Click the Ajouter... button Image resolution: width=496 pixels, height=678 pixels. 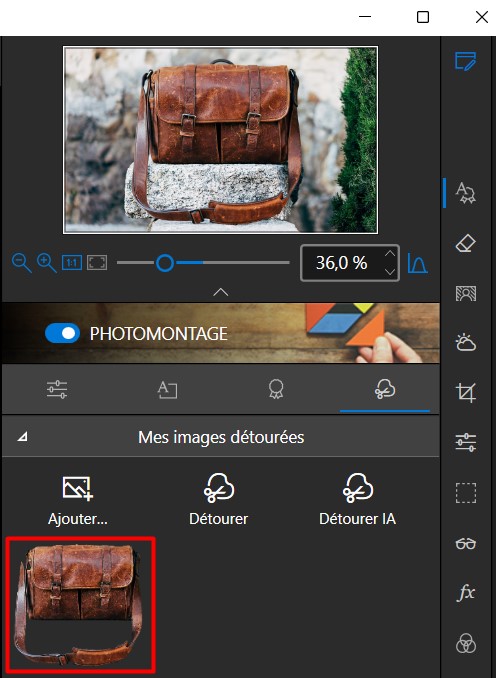(78, 500)
